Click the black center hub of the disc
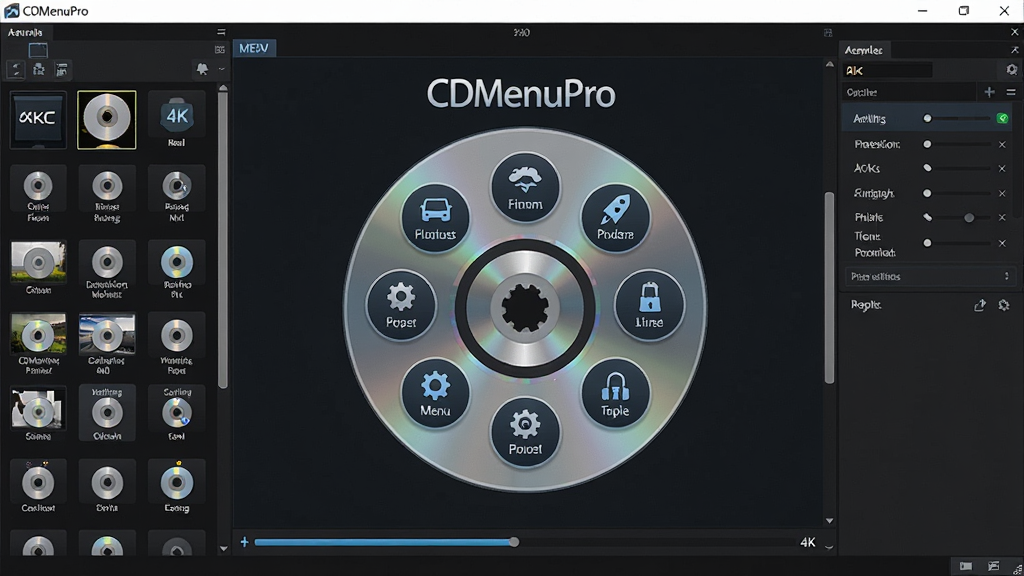 coord(525,308)
